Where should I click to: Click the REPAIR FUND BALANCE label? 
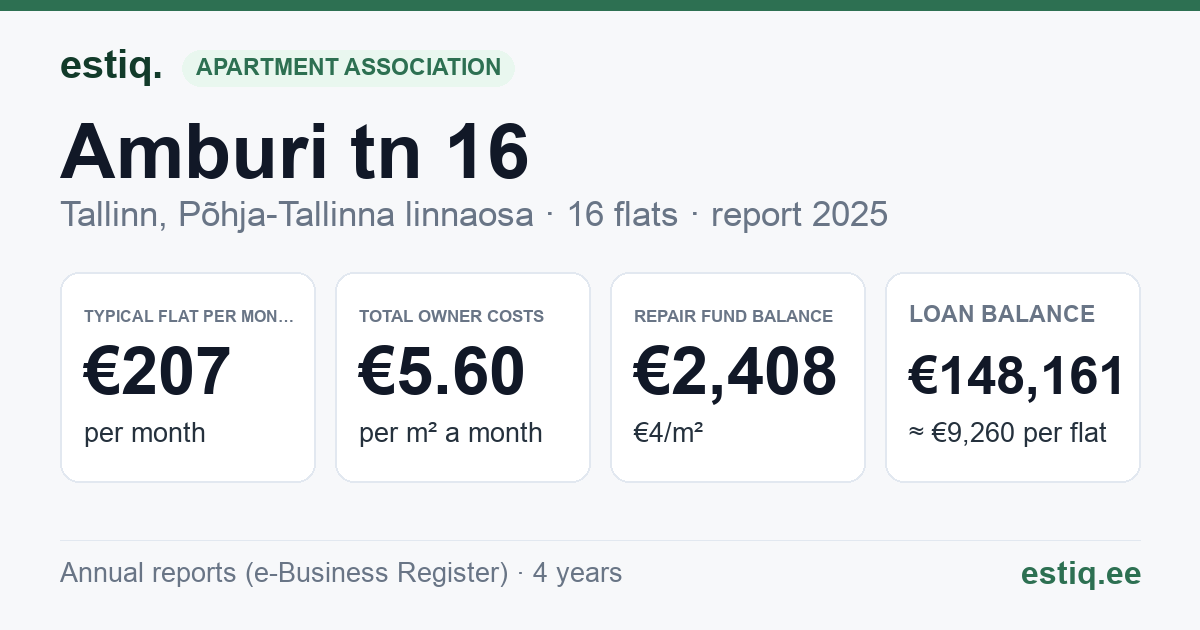click(733, 316)
